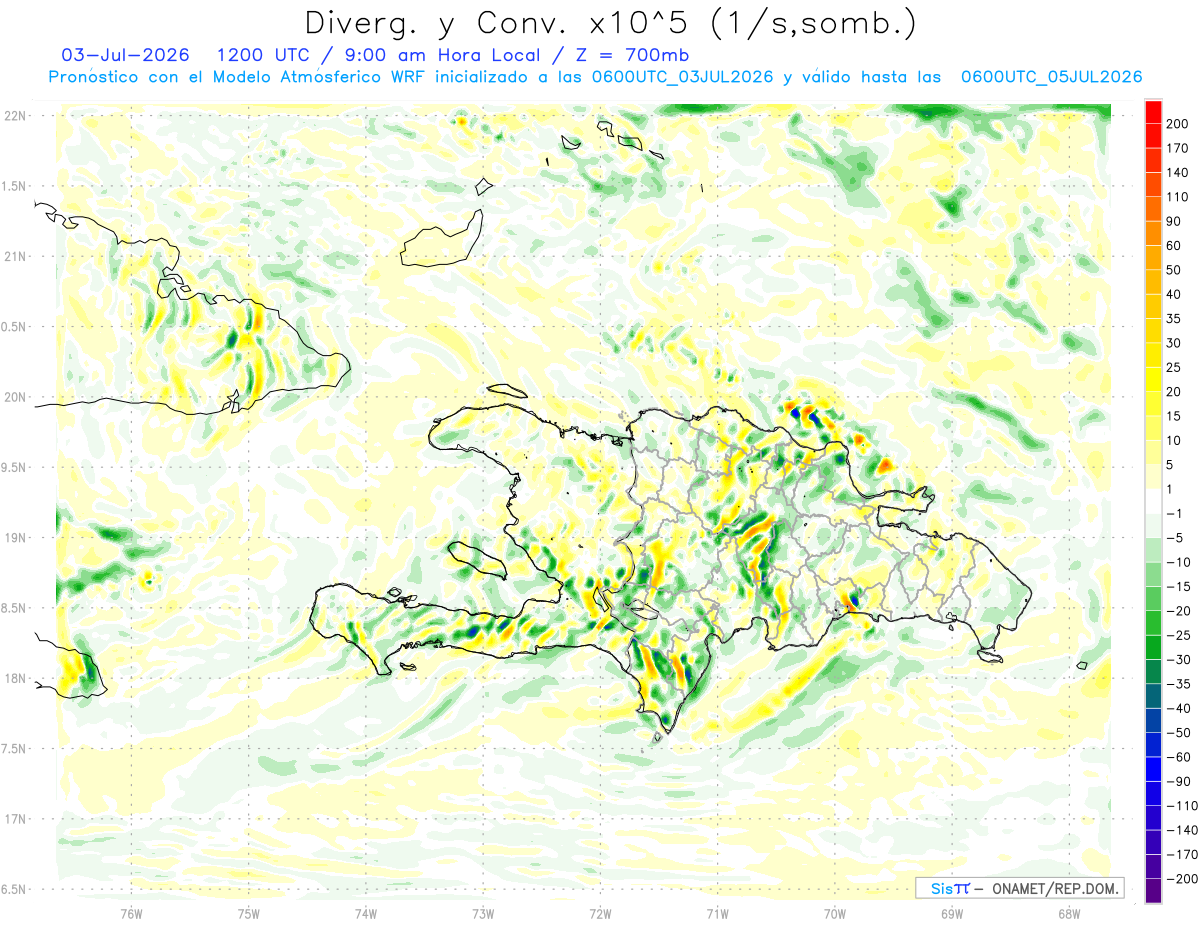Click the '70W' longitude label
Image resolution: width=1200 pixels, height=927 pixels.
[x=835, y=913]
